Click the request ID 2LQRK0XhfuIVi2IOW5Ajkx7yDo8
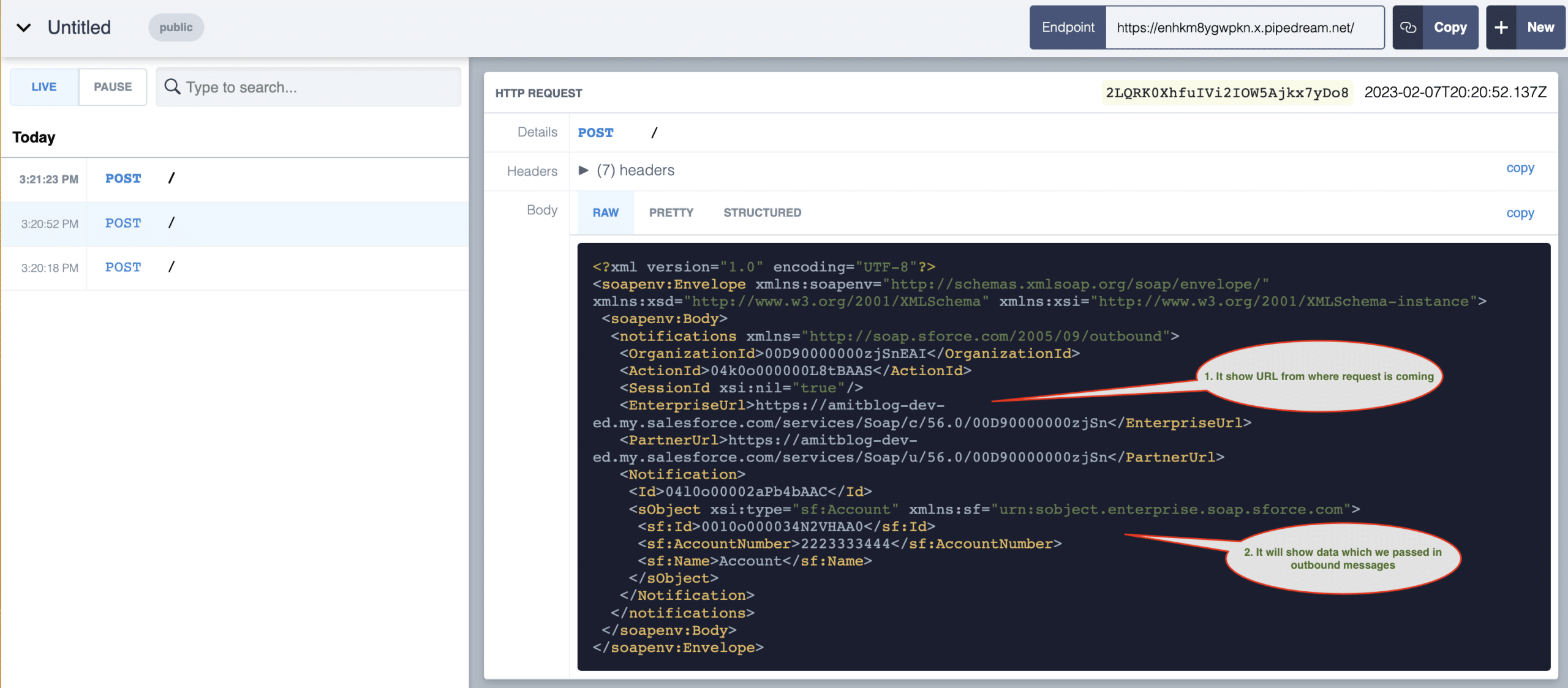The height and width of the screenshot is (688, 1568). point(1227,92)
